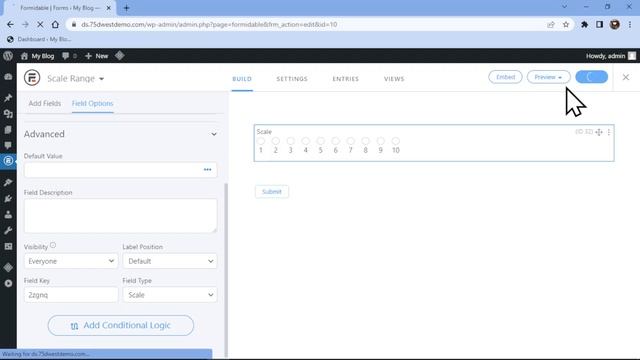640x360 pixels.
Task: Select the Field Options tab
Action: pos(92,103)
